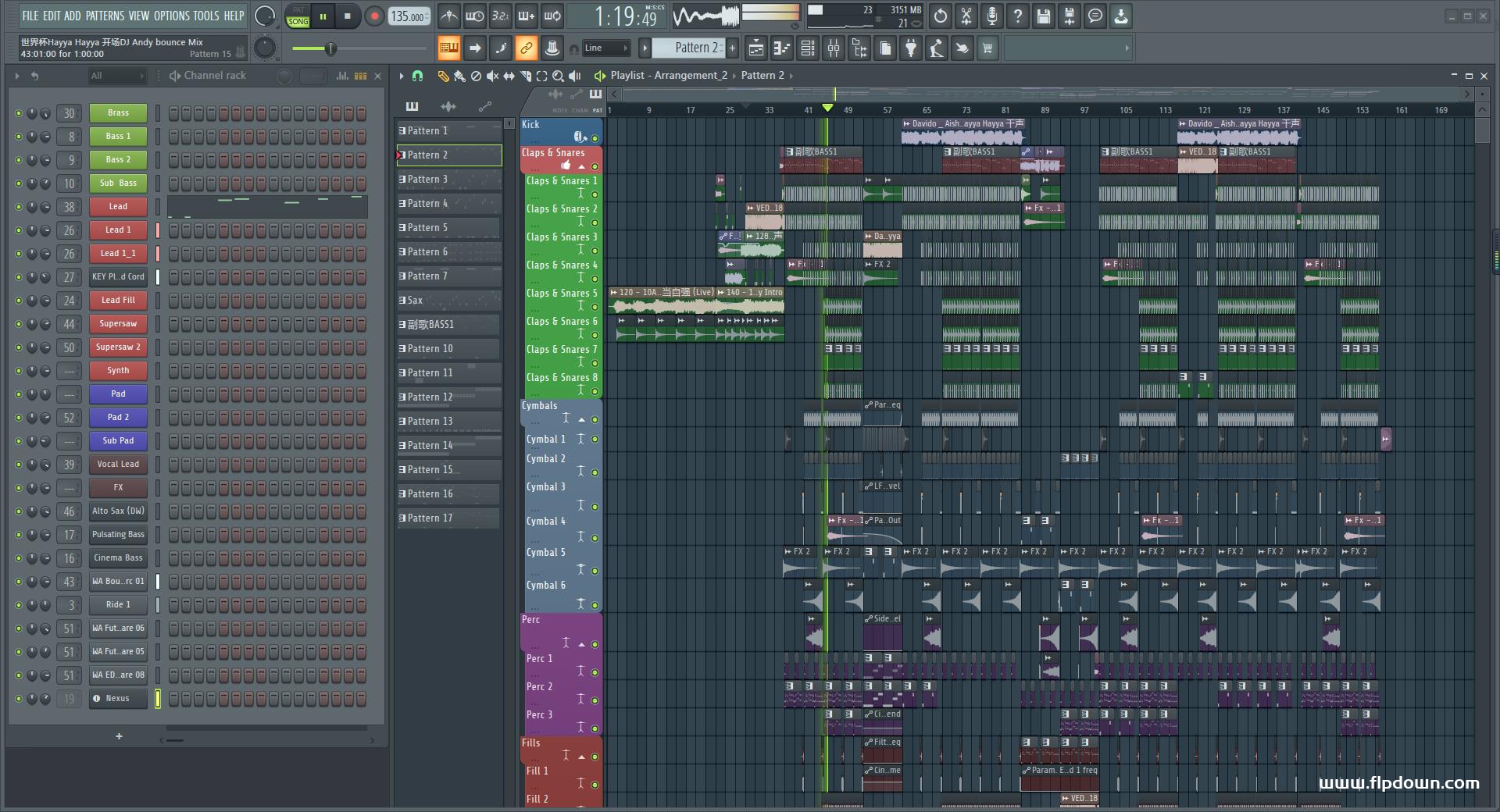Close the Channel rack panel
Screen dimensions: 1500x812
pyautogui.click(x=378, y=76)
